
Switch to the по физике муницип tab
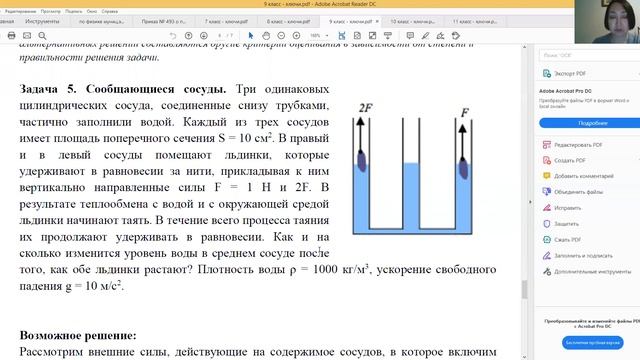[x=102, y=21]
